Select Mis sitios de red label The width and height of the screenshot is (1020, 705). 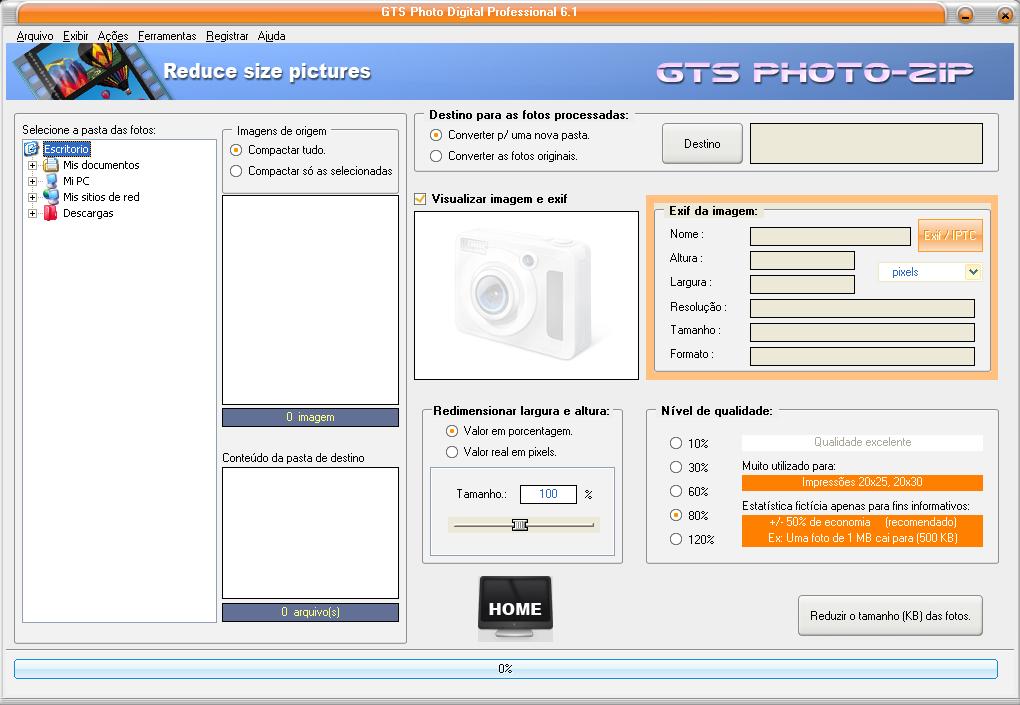coord(101,197)
